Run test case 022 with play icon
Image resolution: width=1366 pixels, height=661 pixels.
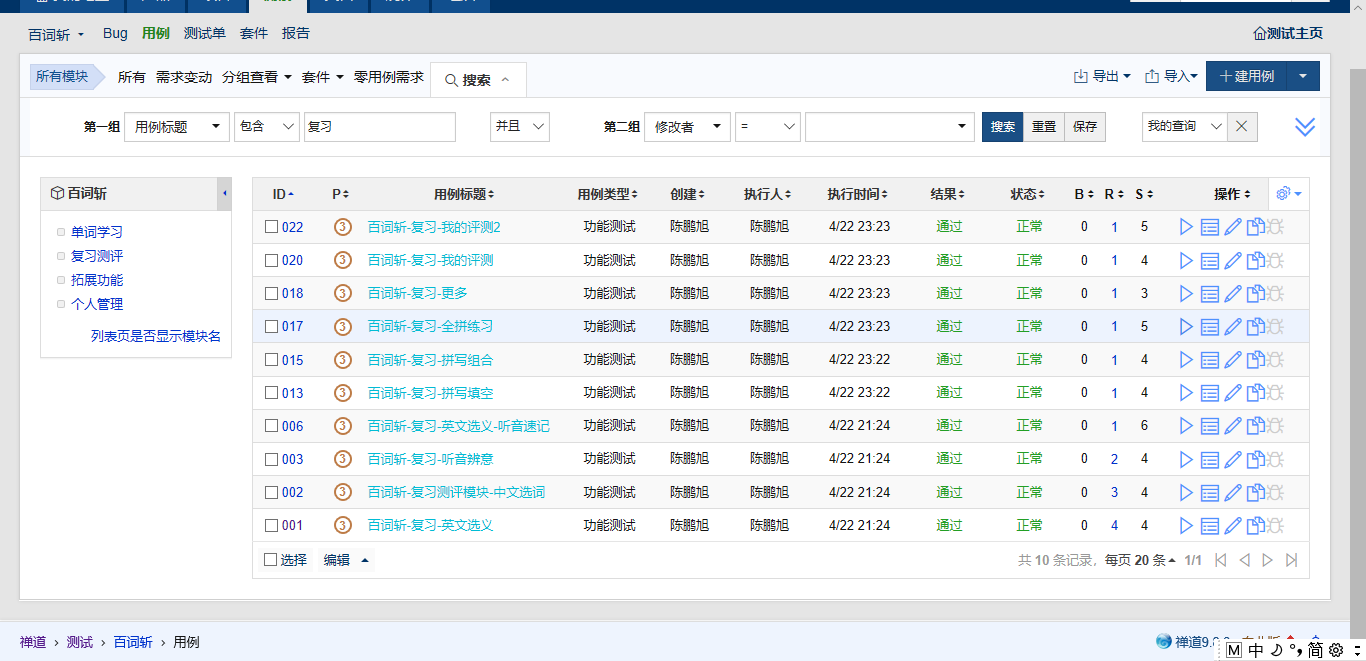pos(1187,227)
